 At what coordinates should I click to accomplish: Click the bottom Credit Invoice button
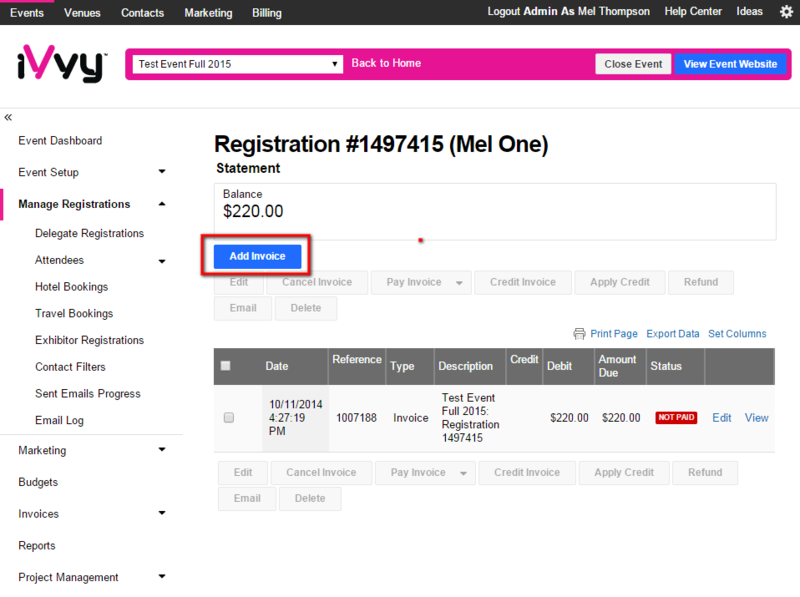coord(527,472)
